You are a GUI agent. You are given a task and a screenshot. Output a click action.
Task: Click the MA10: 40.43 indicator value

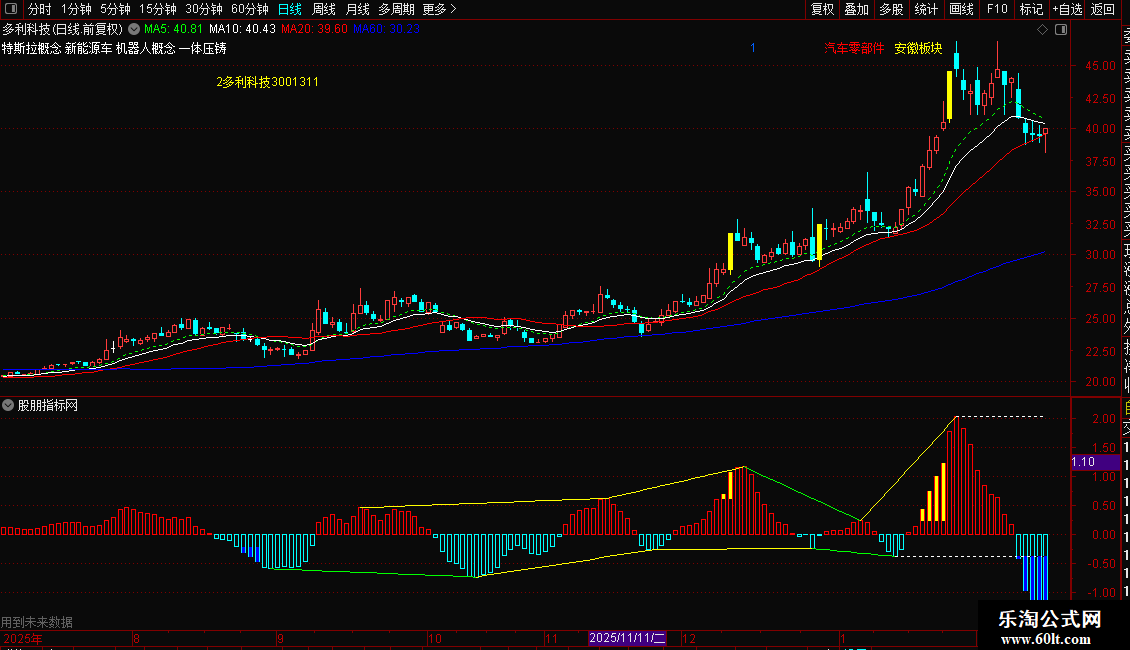point(242,30)
